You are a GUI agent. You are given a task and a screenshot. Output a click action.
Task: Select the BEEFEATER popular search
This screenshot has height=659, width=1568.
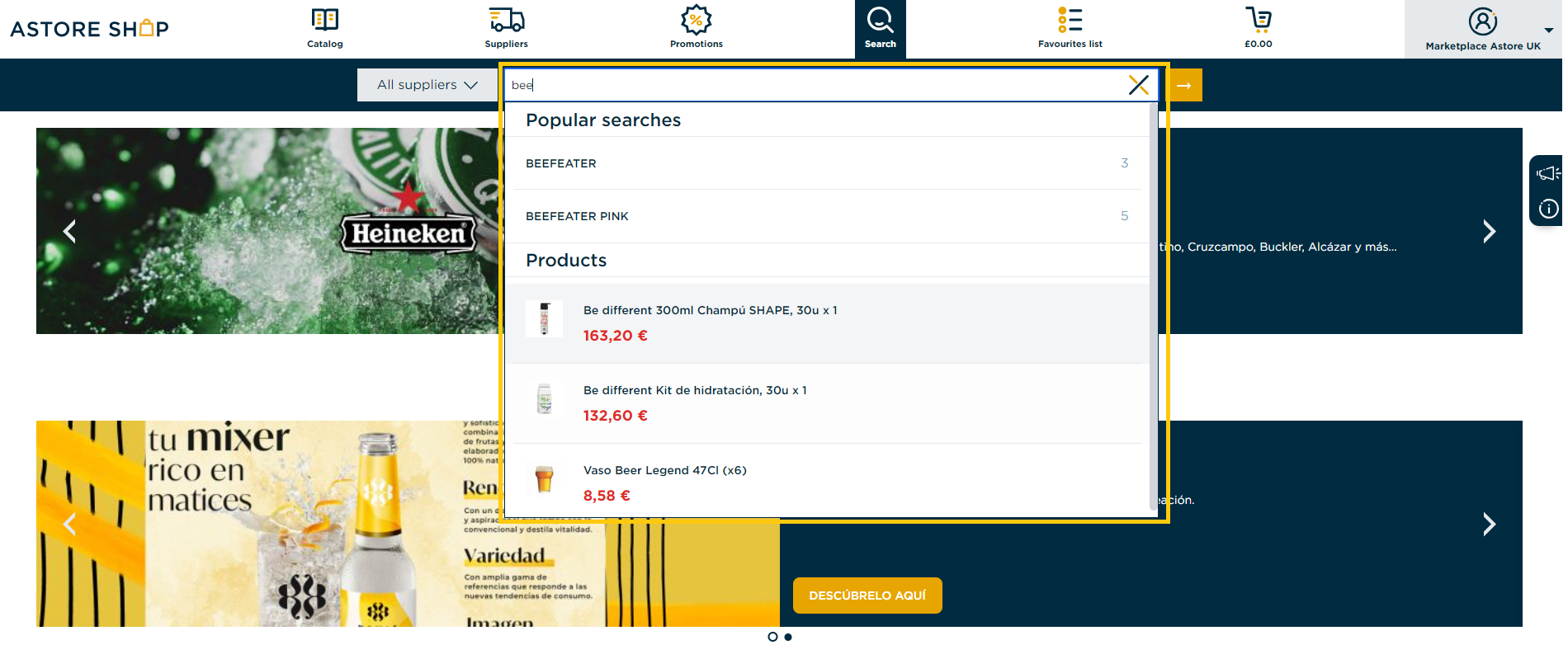click(x=827, y=163)
